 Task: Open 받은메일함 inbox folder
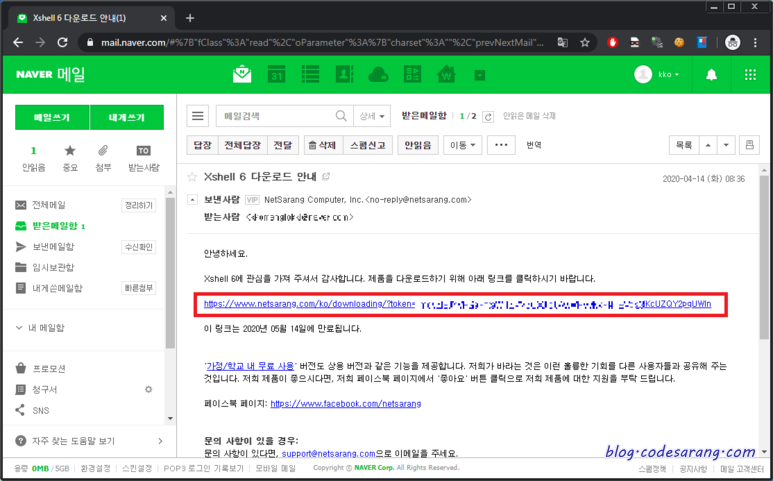pos(55,226)
